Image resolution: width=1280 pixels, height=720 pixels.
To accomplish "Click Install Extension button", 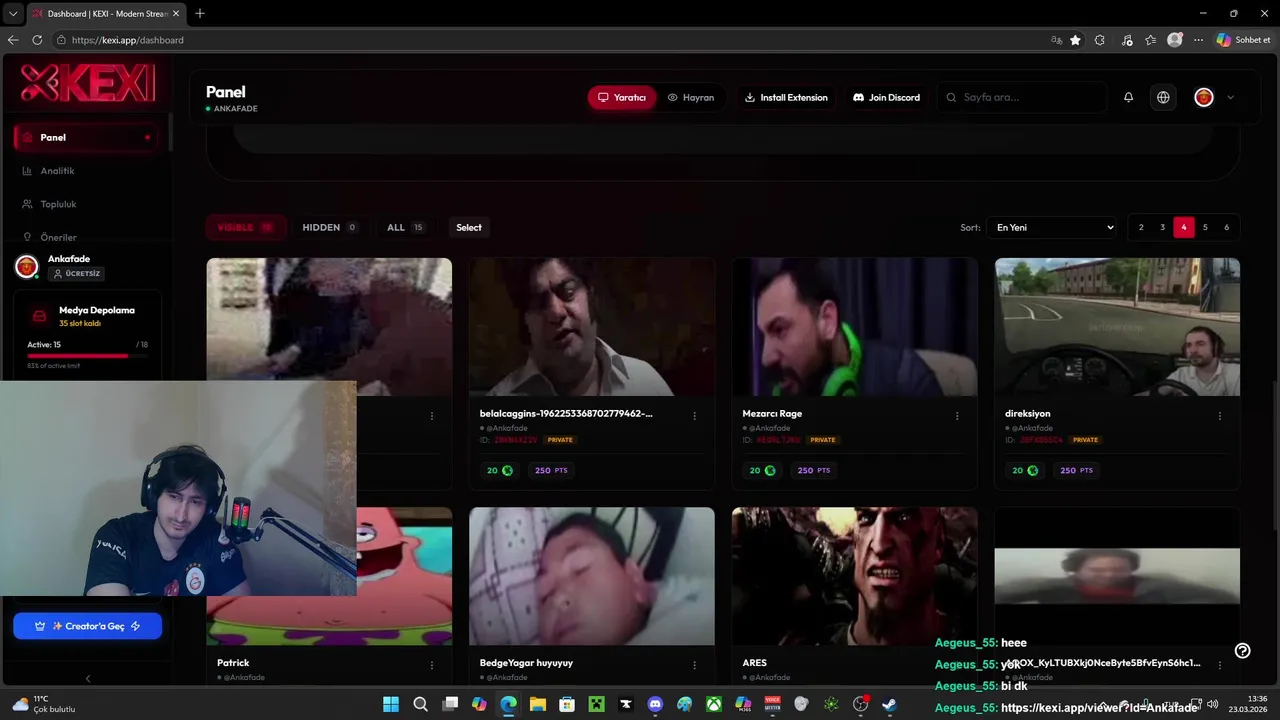I will (786, 97).
